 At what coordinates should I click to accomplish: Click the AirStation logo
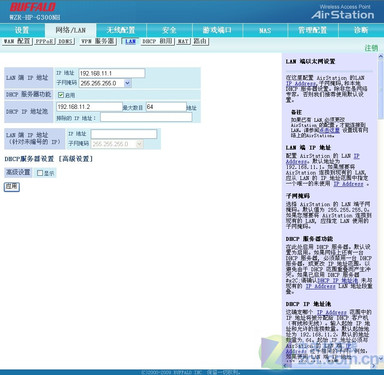pyautogui.click(x=343, y=15)
